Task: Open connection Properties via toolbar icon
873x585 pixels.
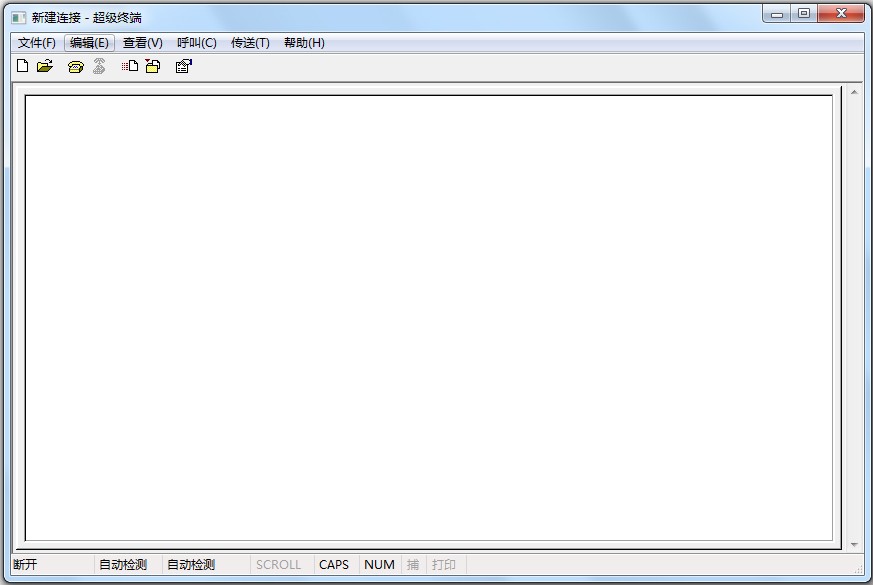Action: tap(183, 66)
